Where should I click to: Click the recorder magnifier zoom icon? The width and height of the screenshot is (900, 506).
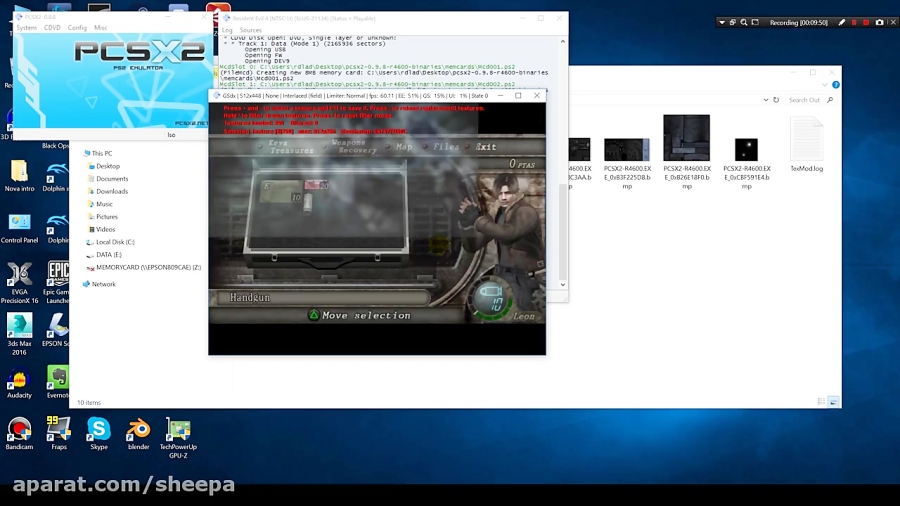tap(744, 22)
